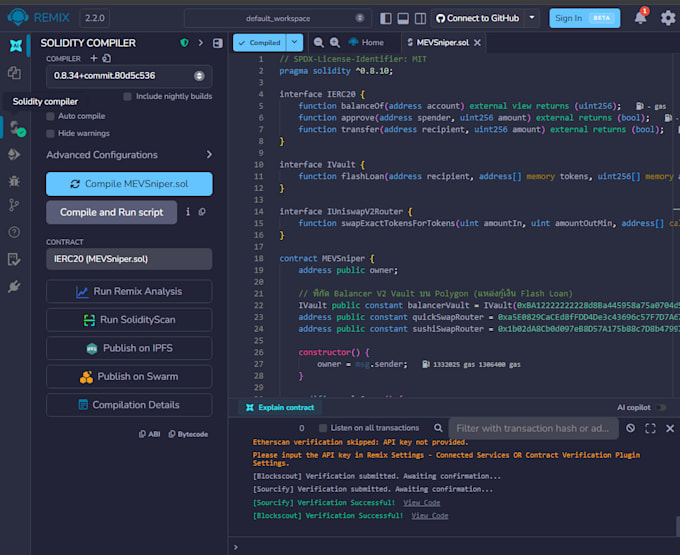Click the Compiled status button

(x=260, y=42)
